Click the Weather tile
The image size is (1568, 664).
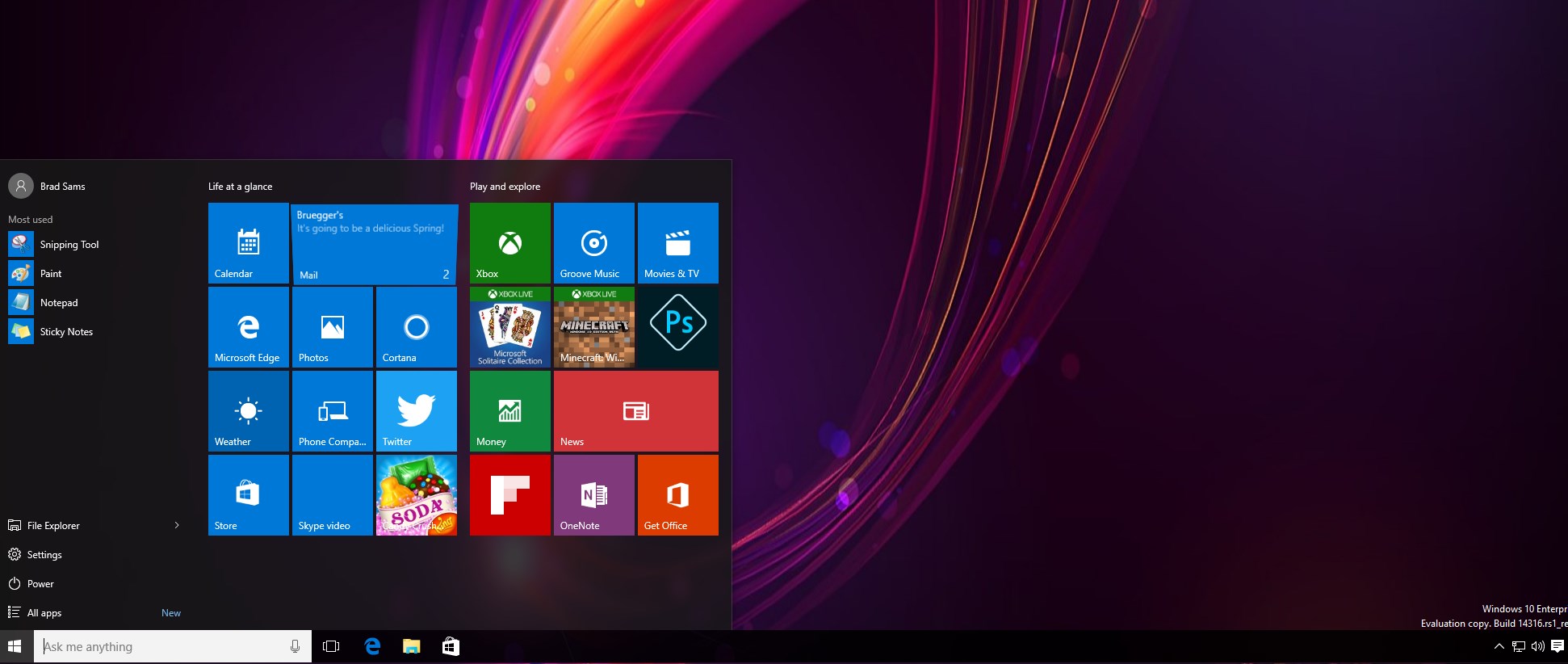pyautogui.click(x=248, y=411)
